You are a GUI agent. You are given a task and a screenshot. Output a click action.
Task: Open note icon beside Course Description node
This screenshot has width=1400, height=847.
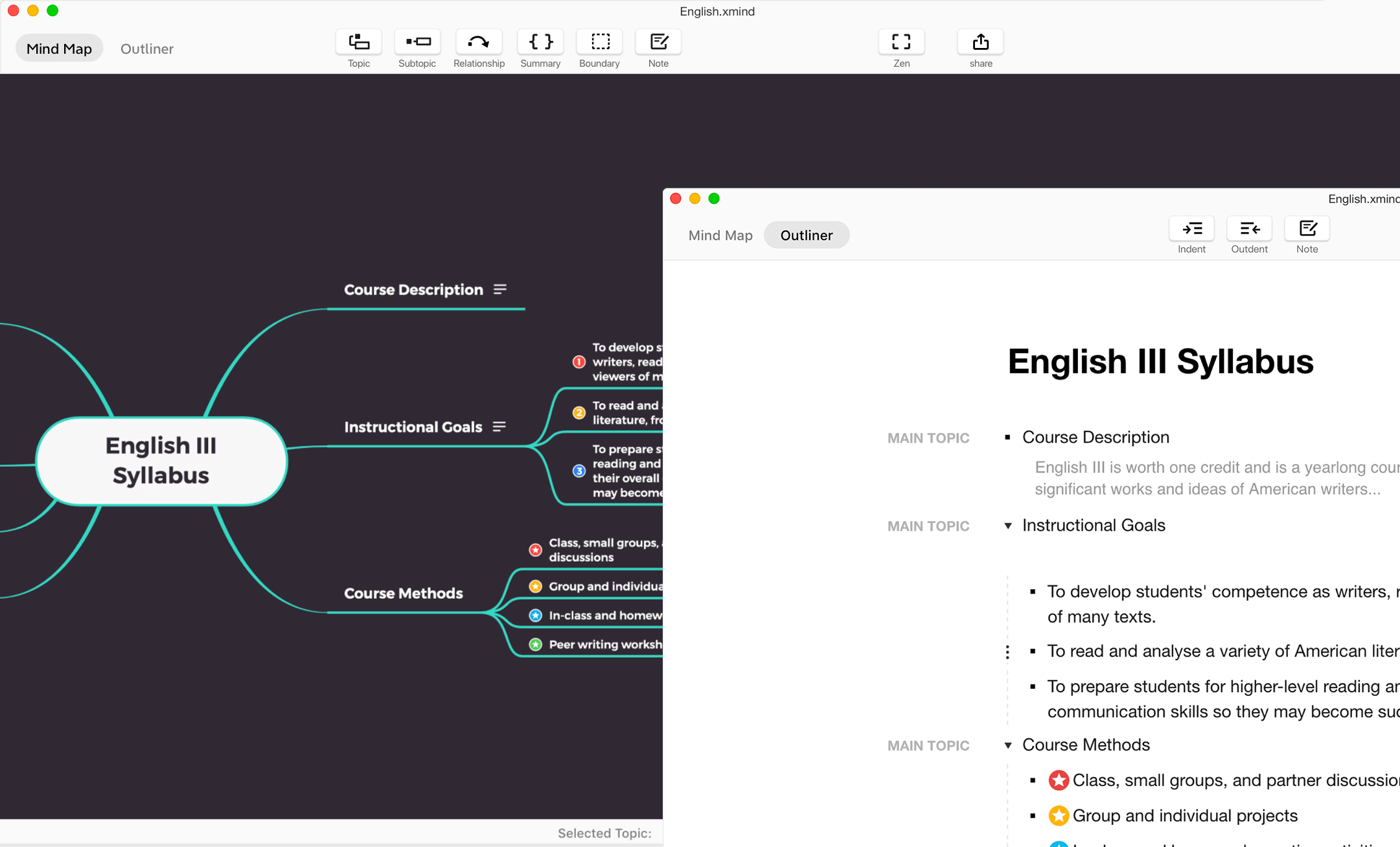pos(500,290)
